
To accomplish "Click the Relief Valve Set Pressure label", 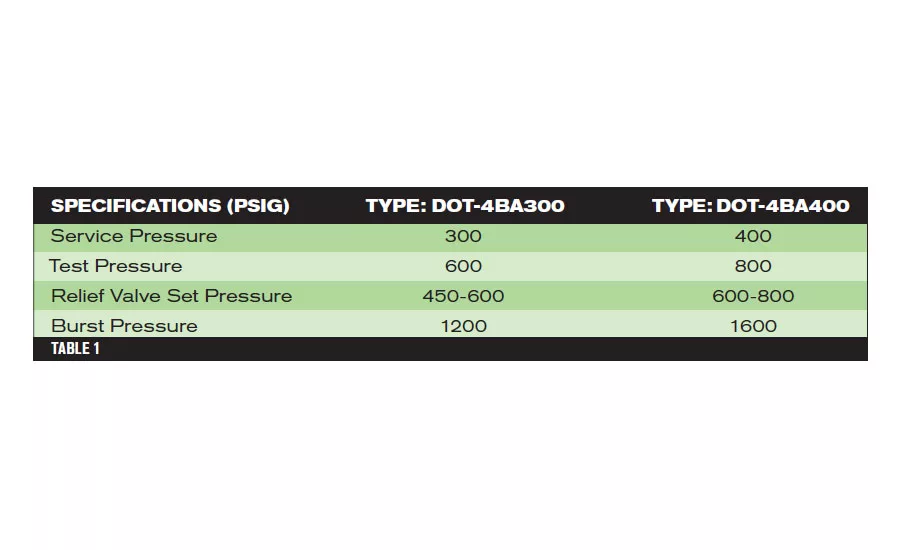I will [x=172, y=296].
